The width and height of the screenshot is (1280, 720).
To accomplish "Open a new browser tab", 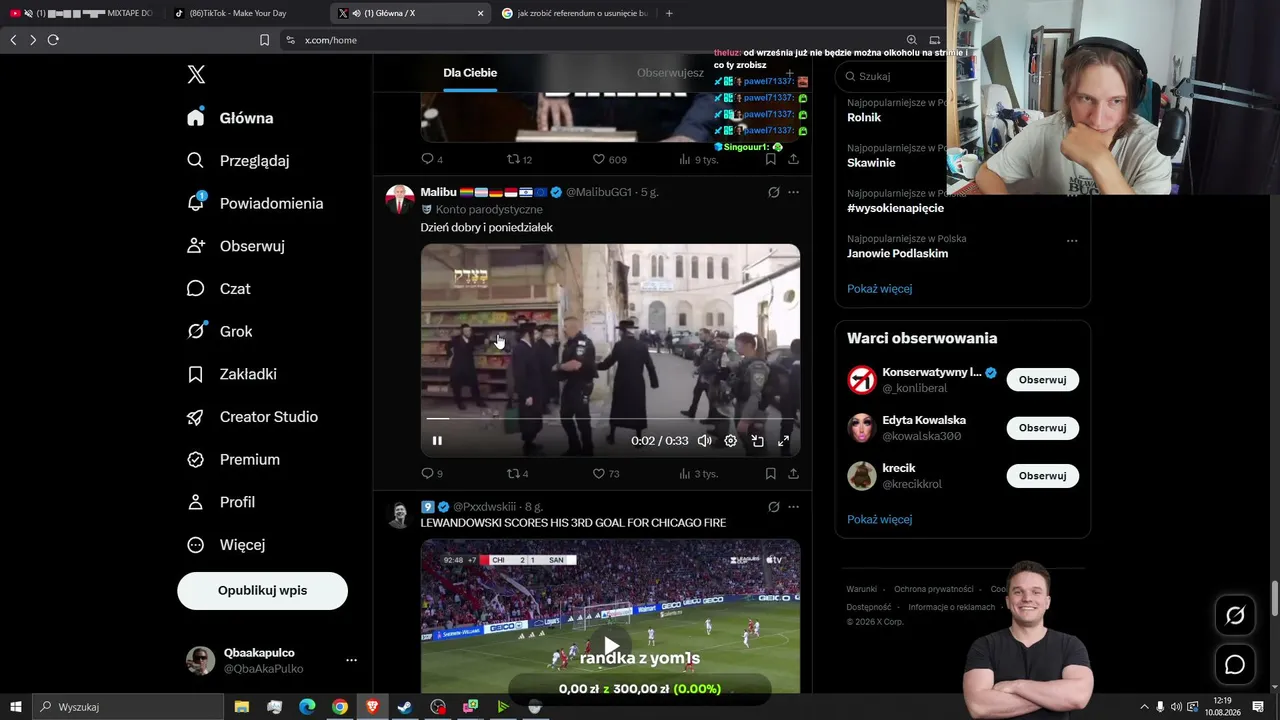I will (x=669, y=13).
